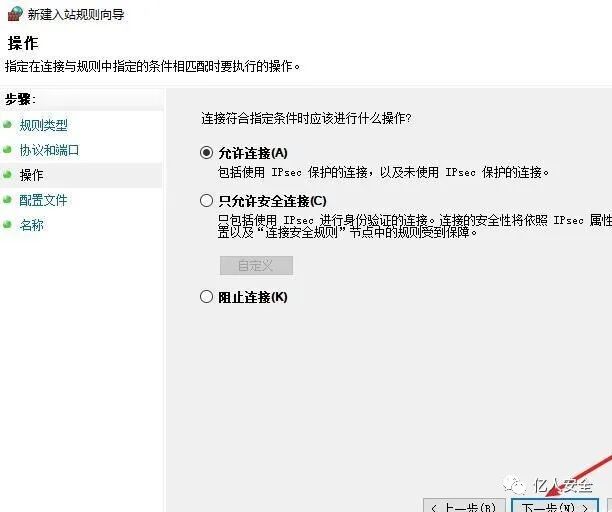612x512 pixels.
Task: Click the 自定义 button
Action: [x=256, y=265]
